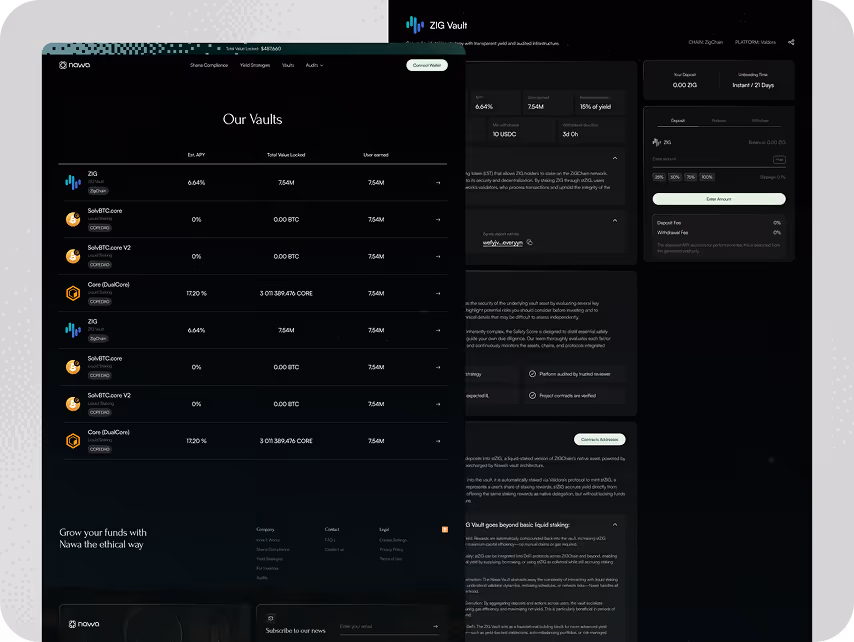Switch to the Deposit tab
This screenshot has height=642, width=854.
pos(678,121)
